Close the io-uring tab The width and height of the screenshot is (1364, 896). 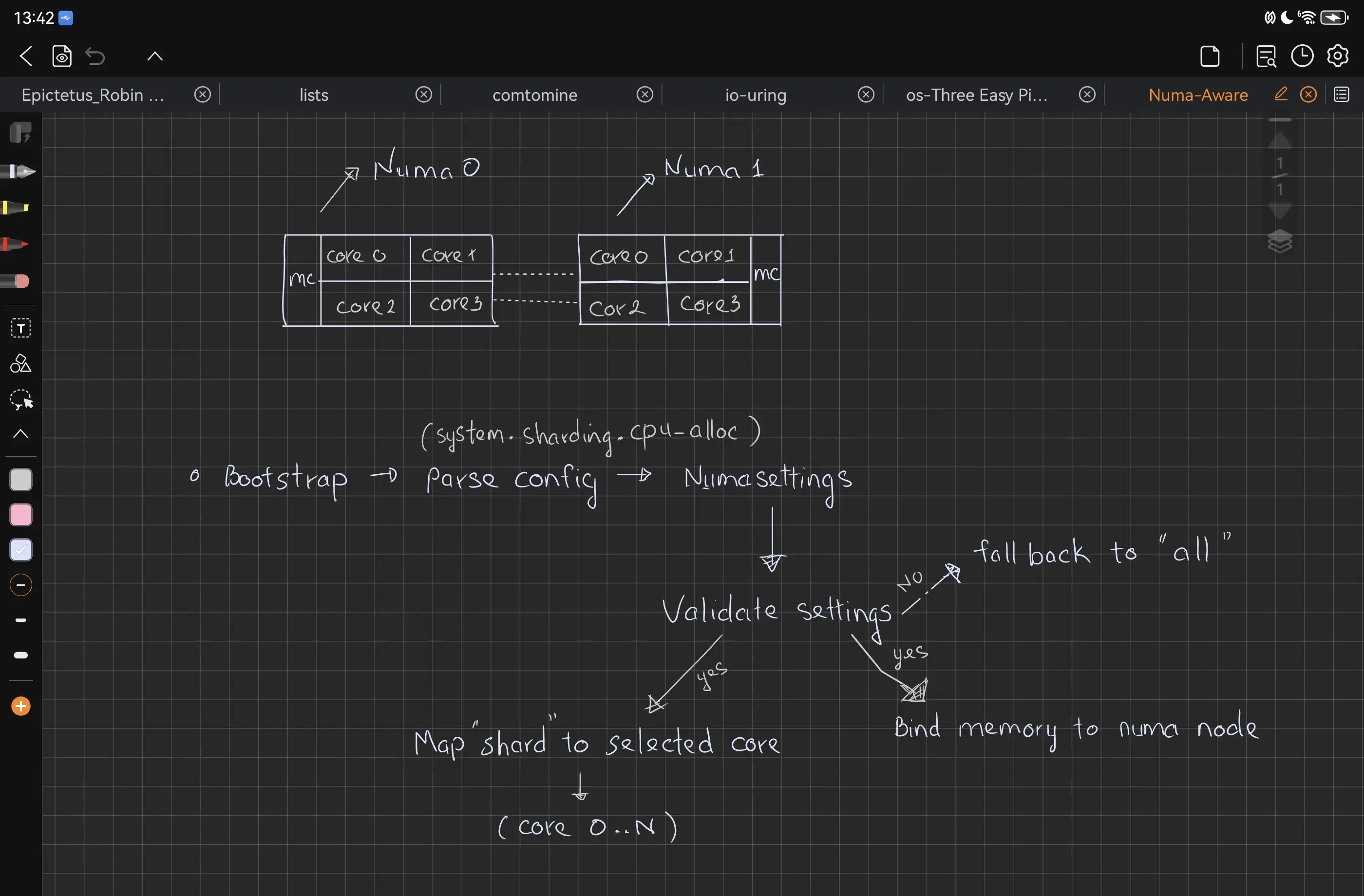[866, 94]
